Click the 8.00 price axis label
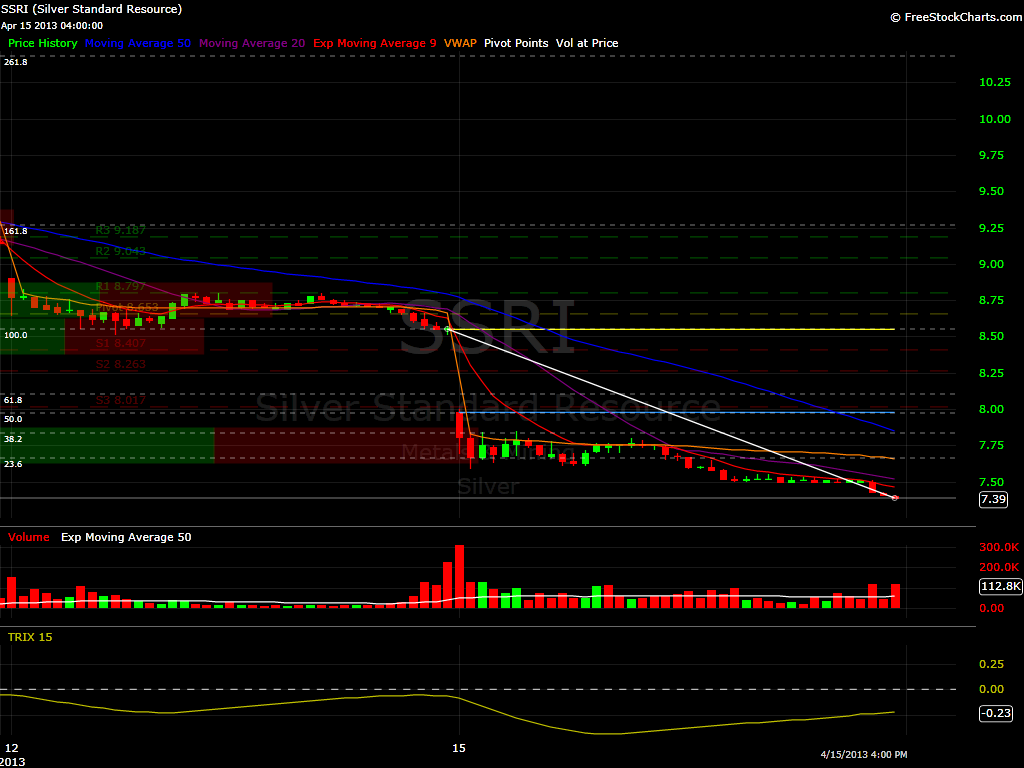This screenshot has height=768, width=1024. point(991,409)
